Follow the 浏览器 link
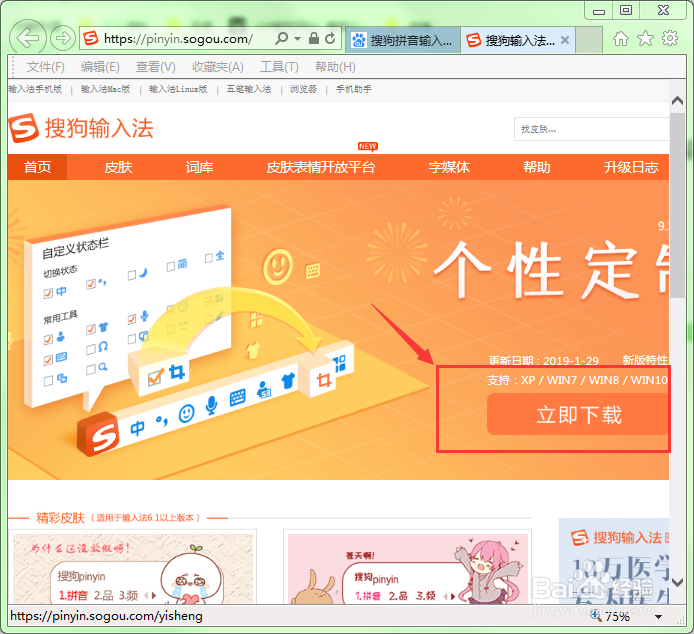This screenshot has width=694, height=634. (303, 89)
